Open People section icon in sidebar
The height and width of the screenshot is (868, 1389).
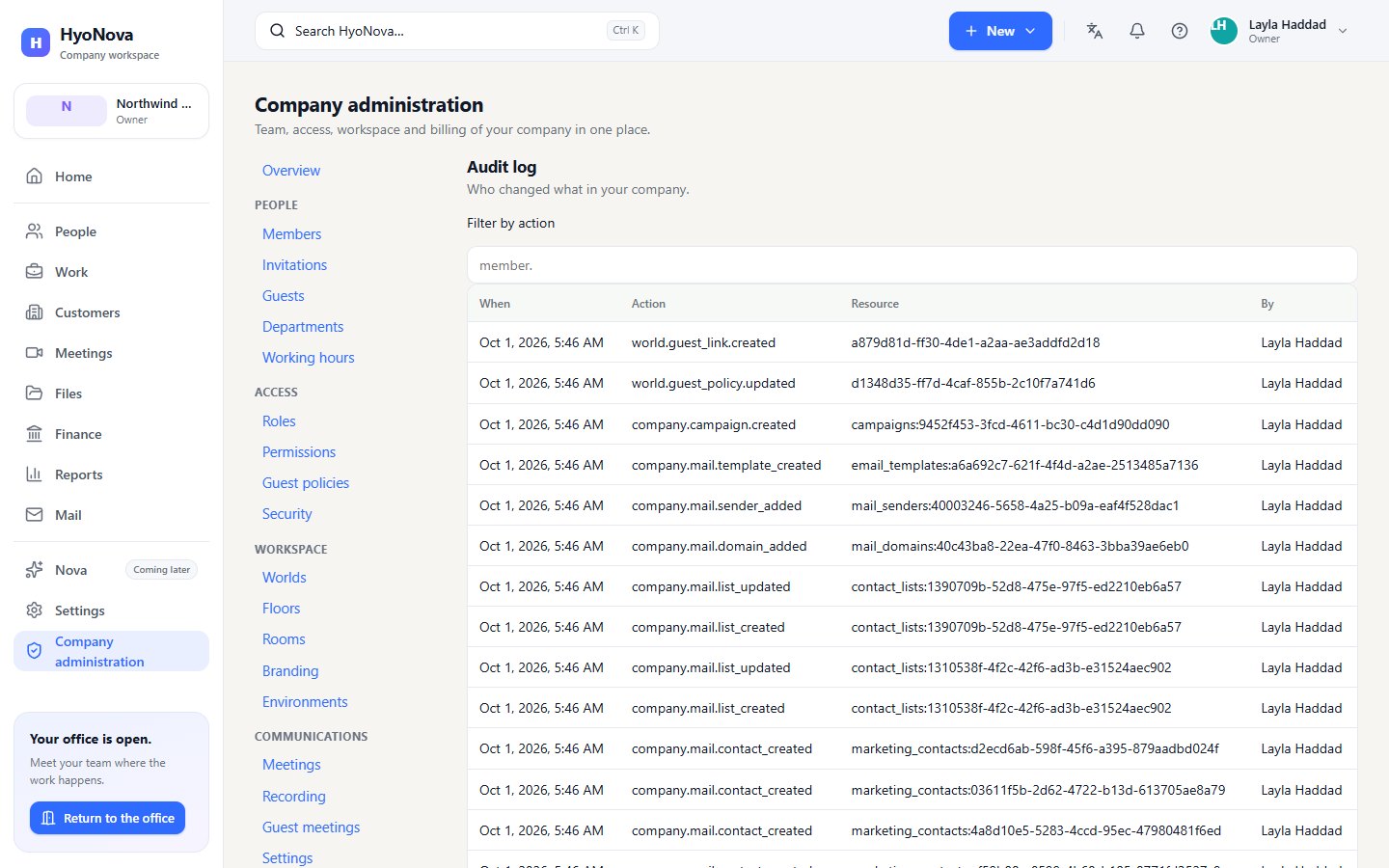click(x=35, y=231)
